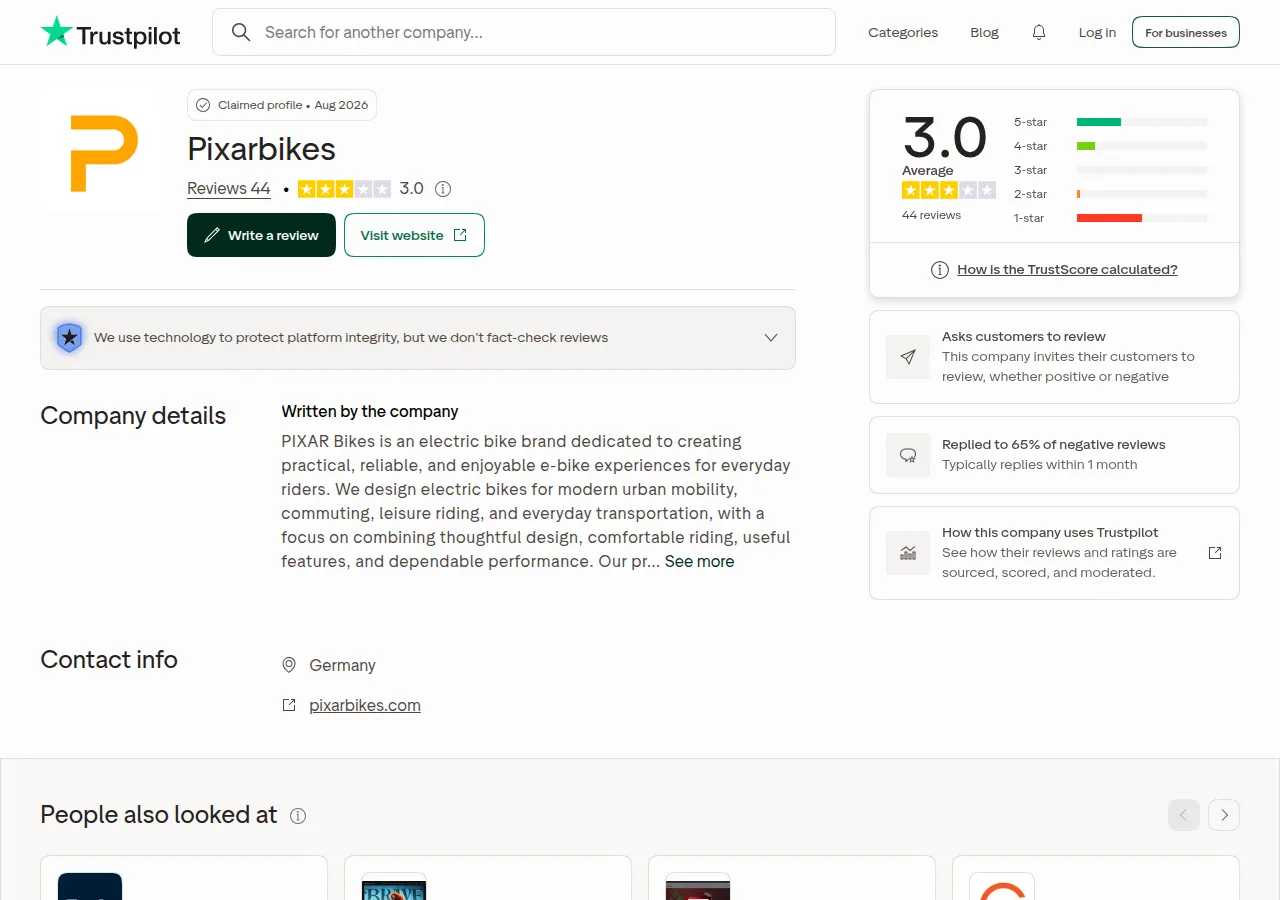
Task: Click the Germany location text
Action: [343, 665]
